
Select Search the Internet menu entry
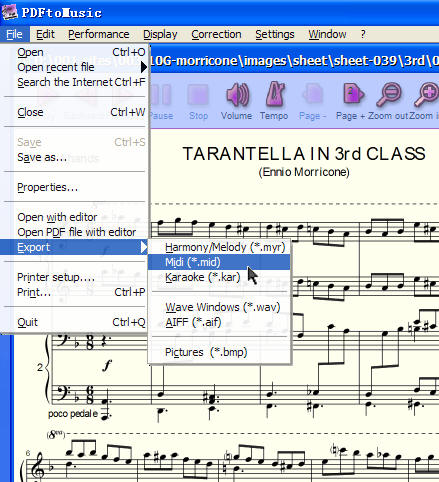75,82
